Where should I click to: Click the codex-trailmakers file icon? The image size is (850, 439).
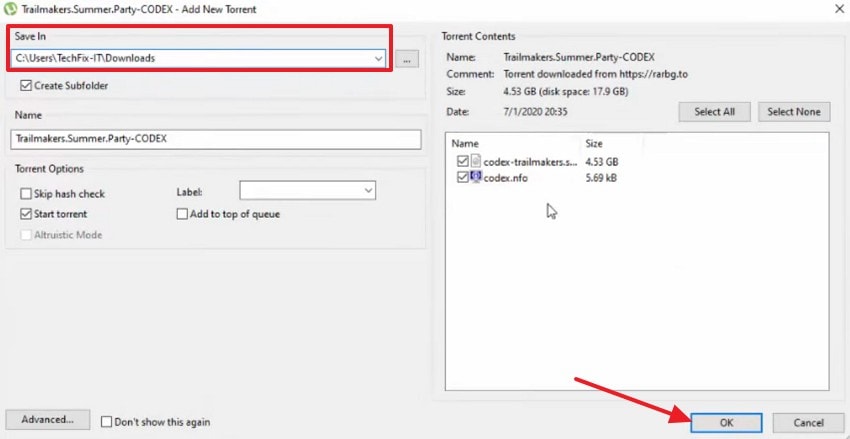click(x=475, y=162)
